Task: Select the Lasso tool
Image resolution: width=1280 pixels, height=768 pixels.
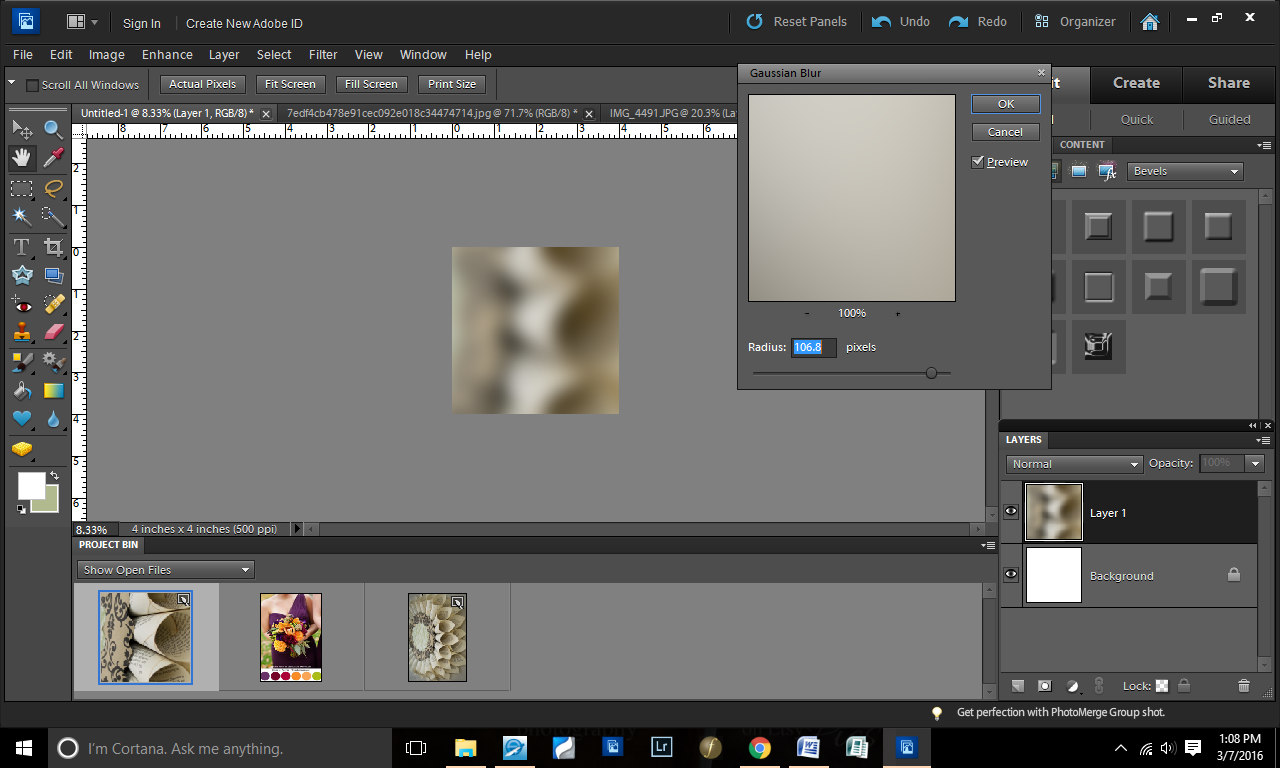Action: point(54,188)
